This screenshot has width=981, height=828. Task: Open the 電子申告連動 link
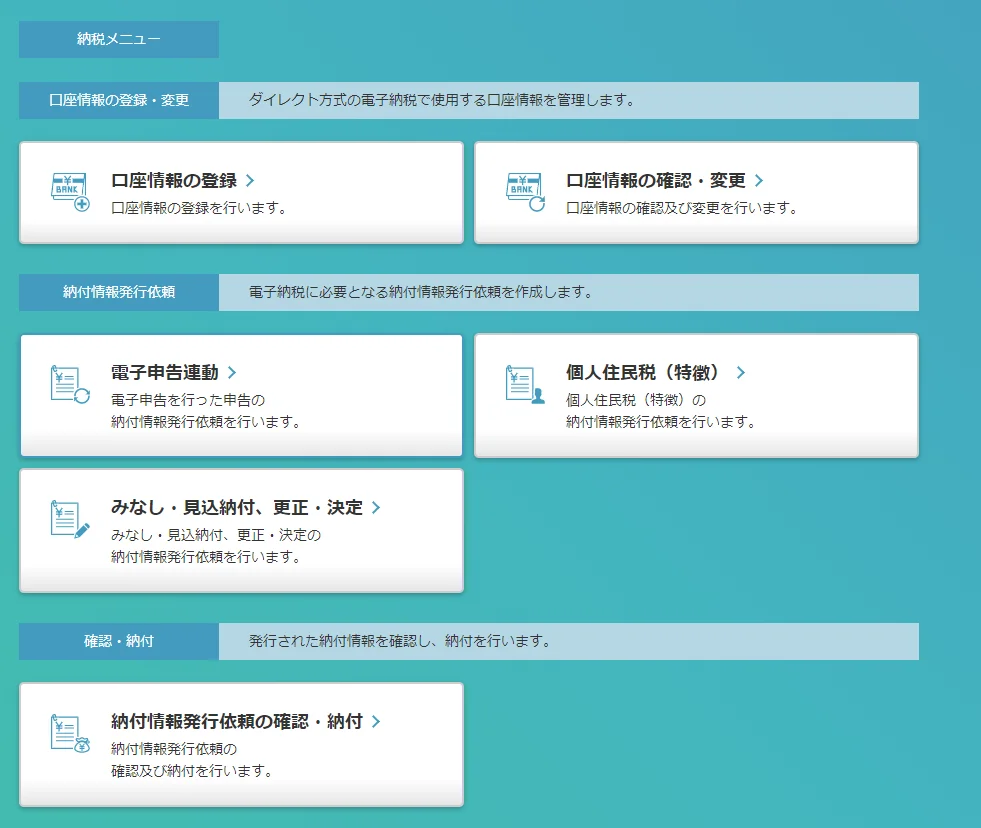click(165, 372)
